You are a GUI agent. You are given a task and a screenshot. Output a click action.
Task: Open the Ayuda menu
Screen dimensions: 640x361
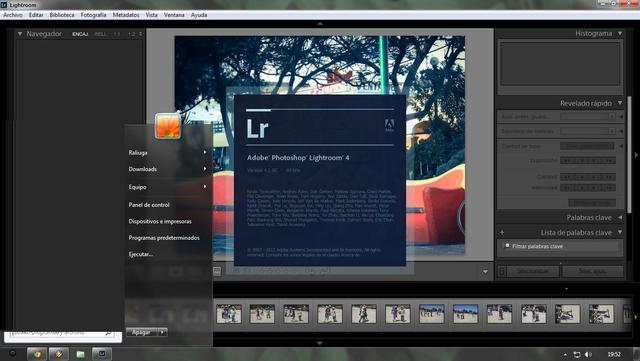point(199,15)
